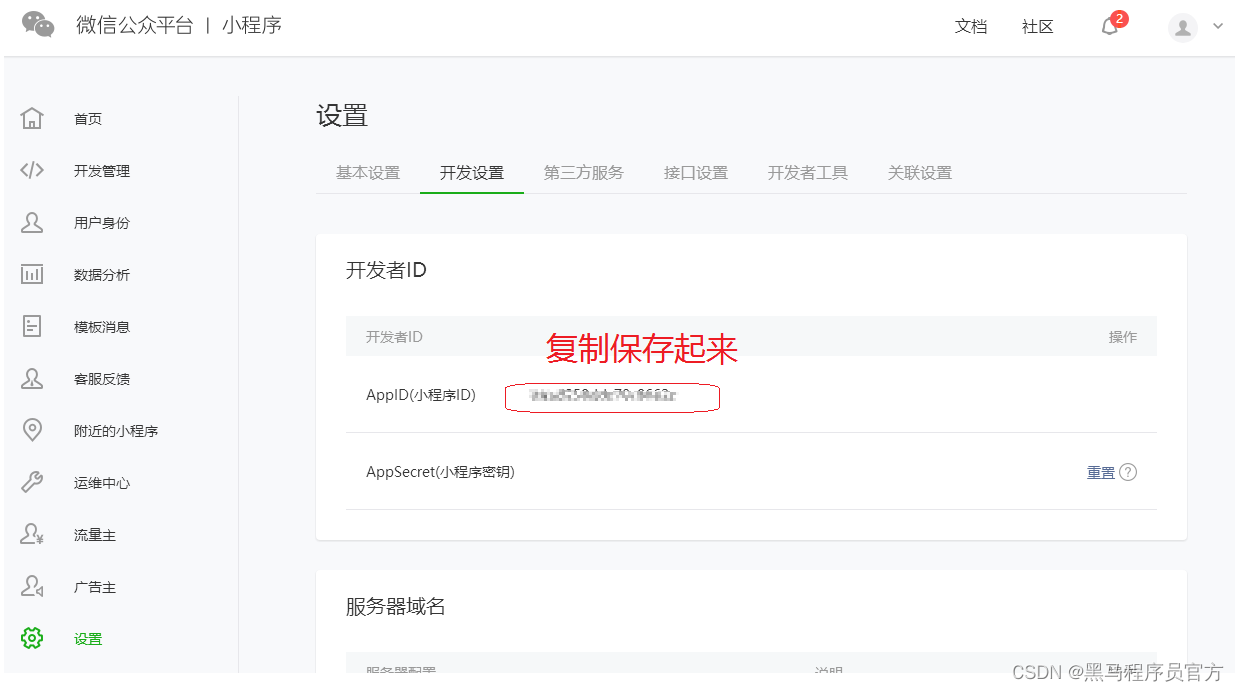The image size is (1239, 691).
Task: Click the 操作 column header
Action: pyautogui.click(x=1123, y=337)
